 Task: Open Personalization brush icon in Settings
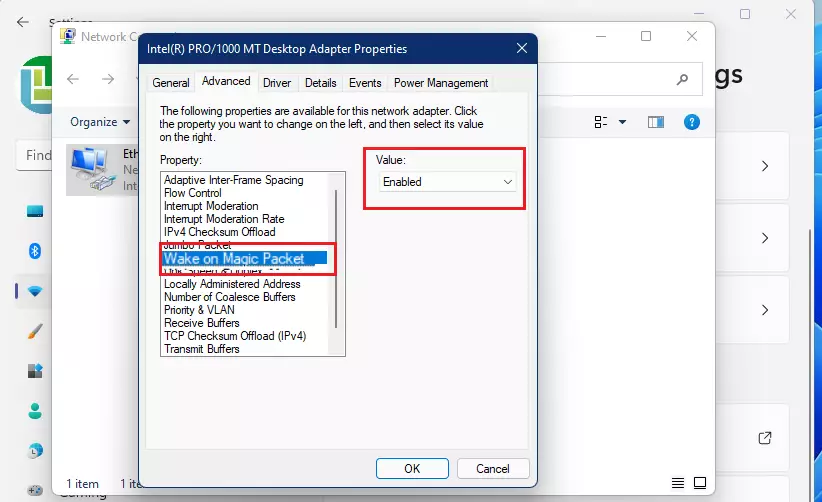point(35,331)
